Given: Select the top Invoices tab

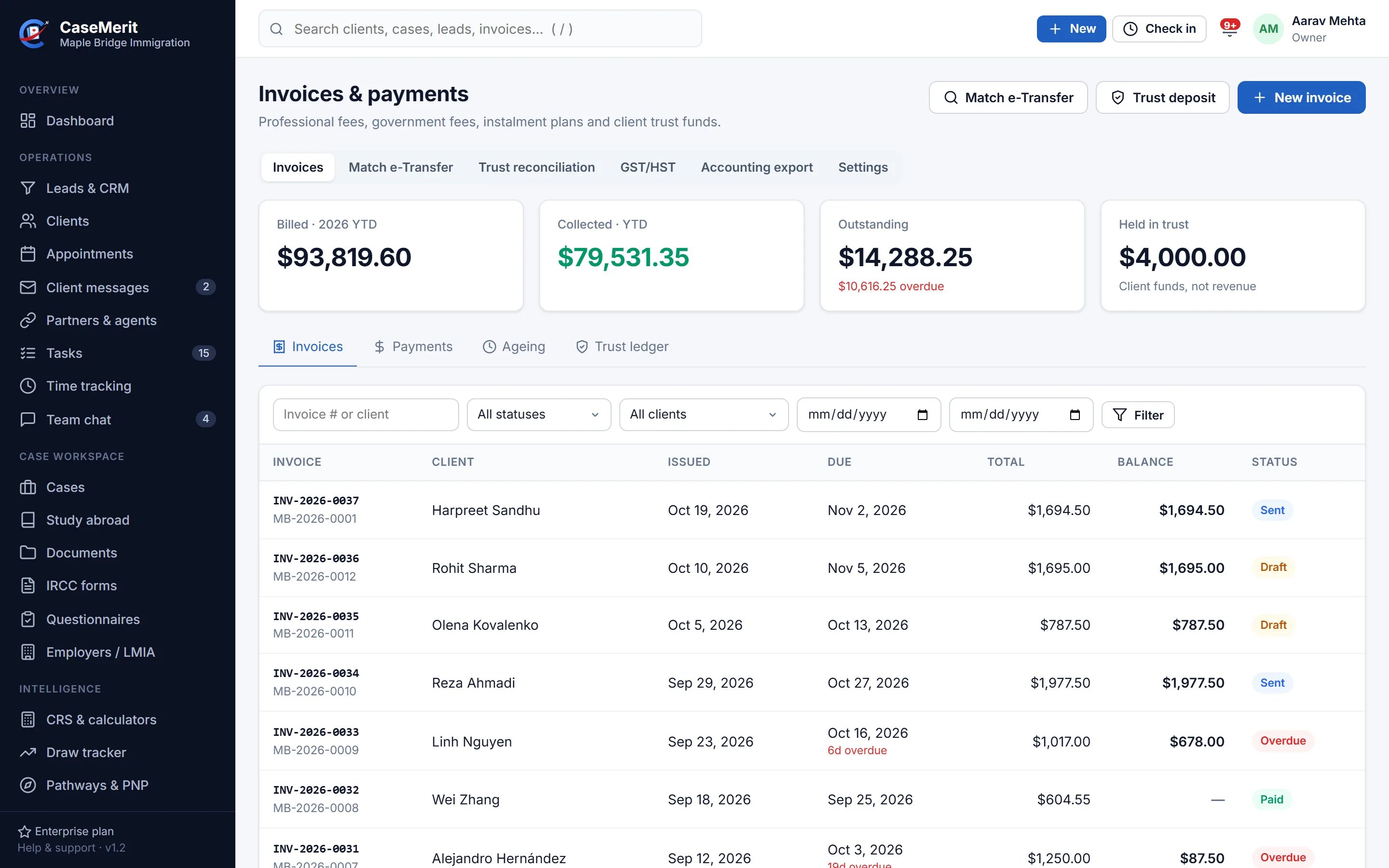Looking at the screenshot, I should click(298, 167).
